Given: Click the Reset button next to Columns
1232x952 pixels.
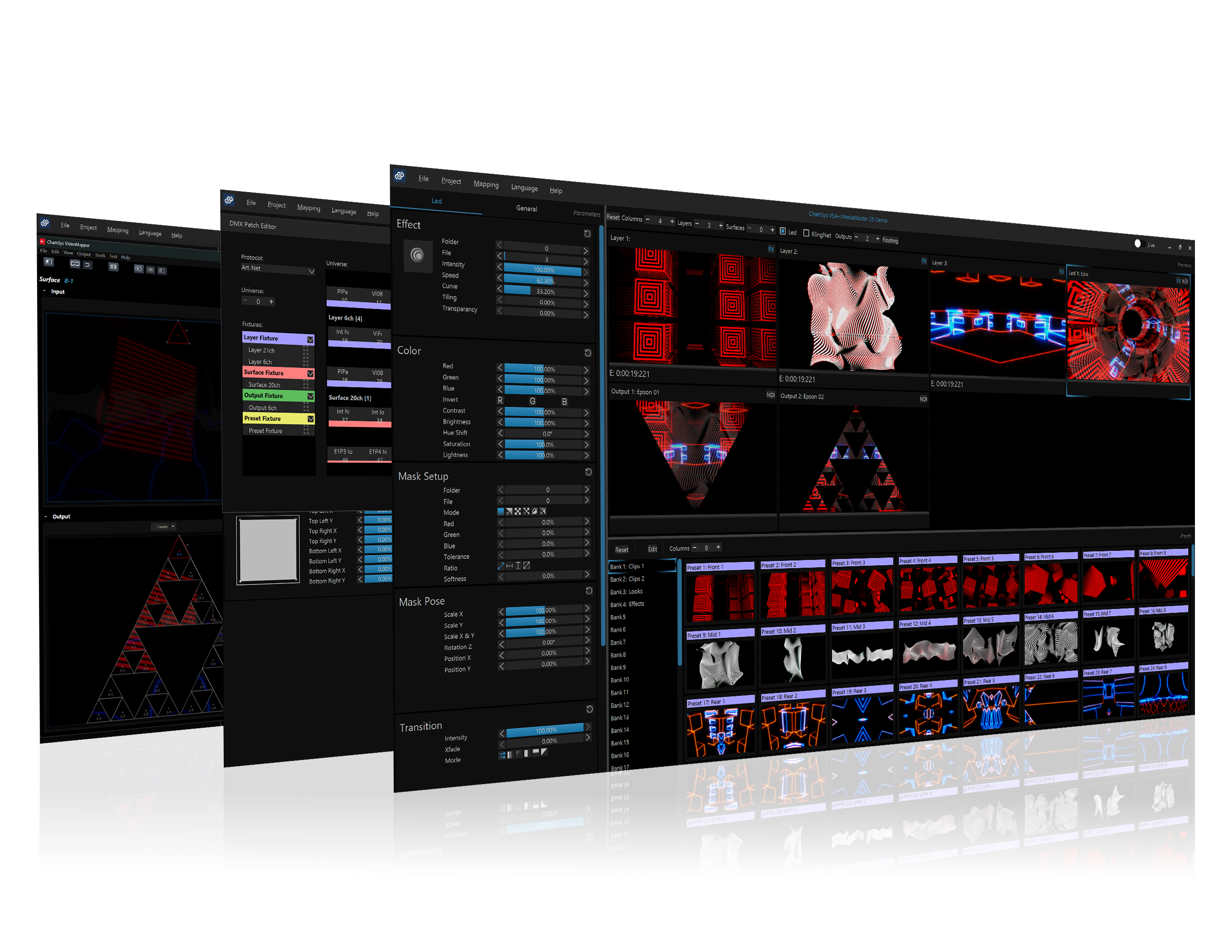Looking at the screenshot, I should pyautogui.click(x=613, y=217).
